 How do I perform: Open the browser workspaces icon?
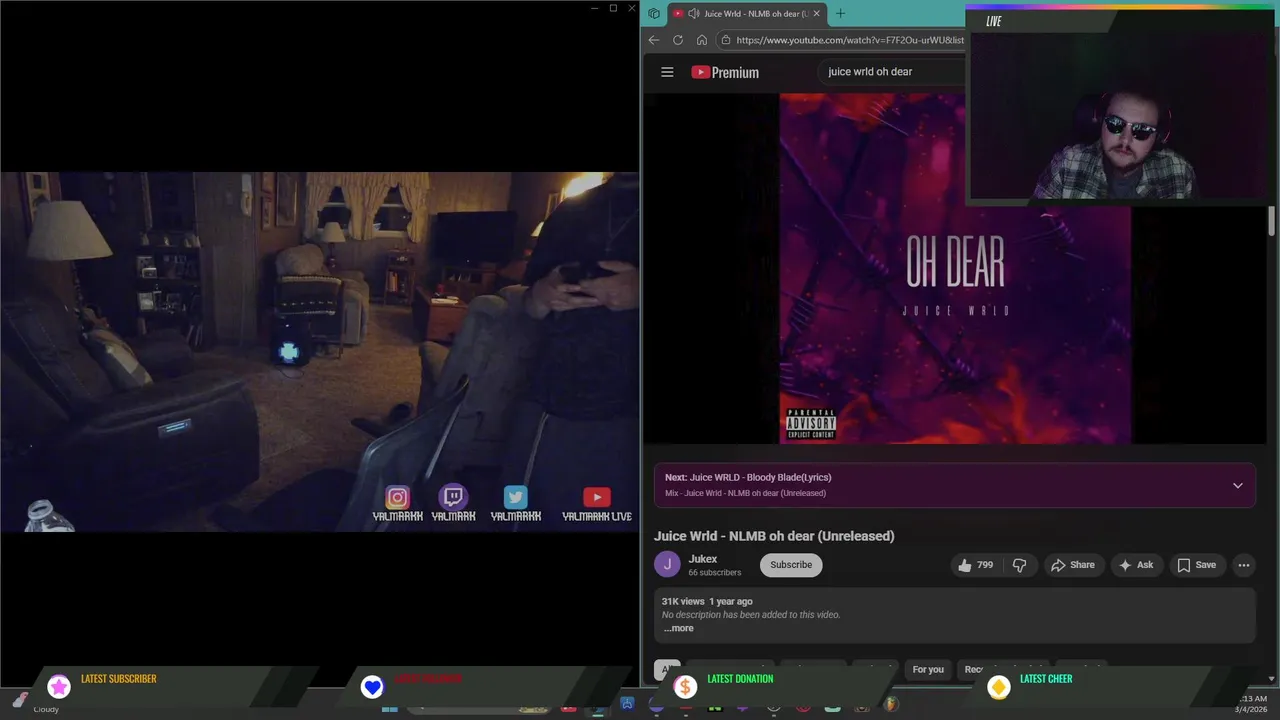[654, 13]
